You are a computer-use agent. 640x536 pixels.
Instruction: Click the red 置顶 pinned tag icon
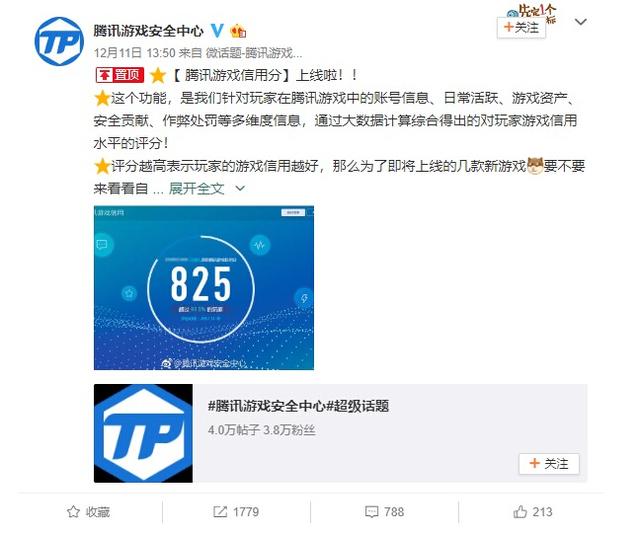[120, 75]
